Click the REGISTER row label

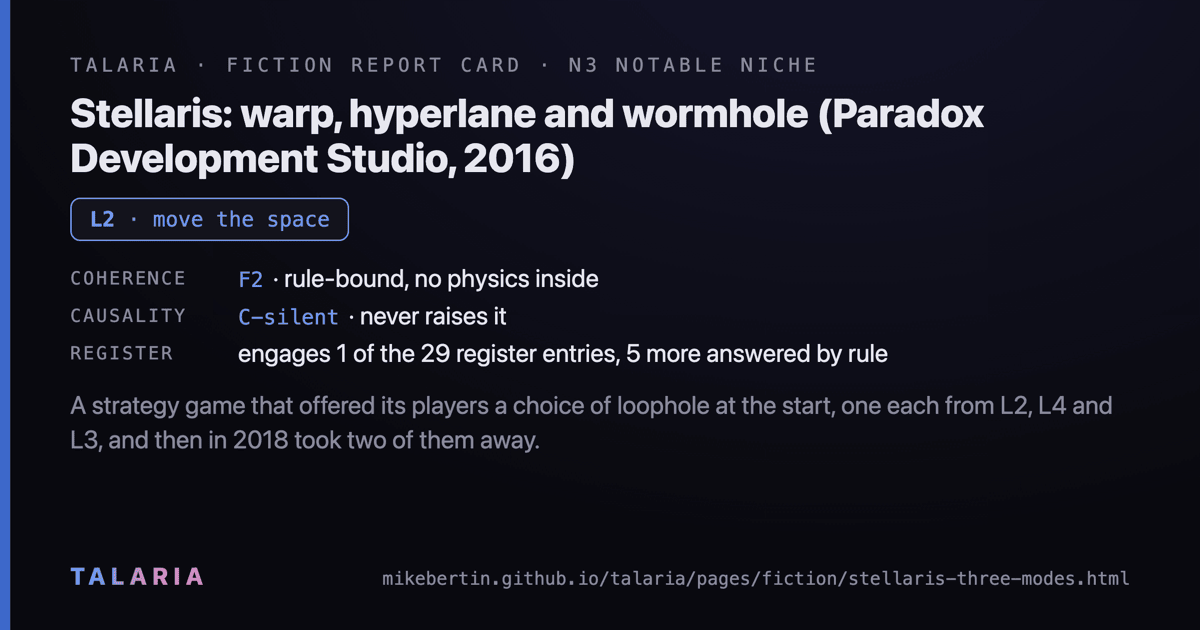(121, 353)
